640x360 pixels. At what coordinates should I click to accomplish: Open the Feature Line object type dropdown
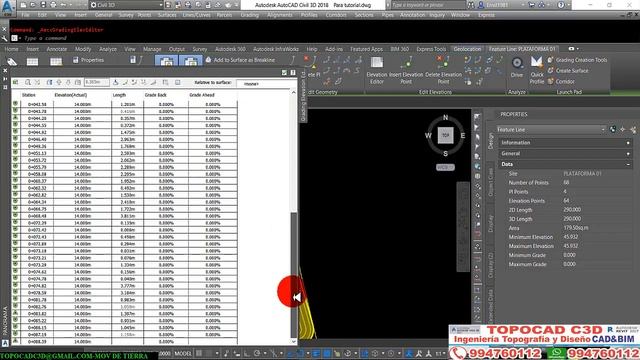(x=551, y=129)
